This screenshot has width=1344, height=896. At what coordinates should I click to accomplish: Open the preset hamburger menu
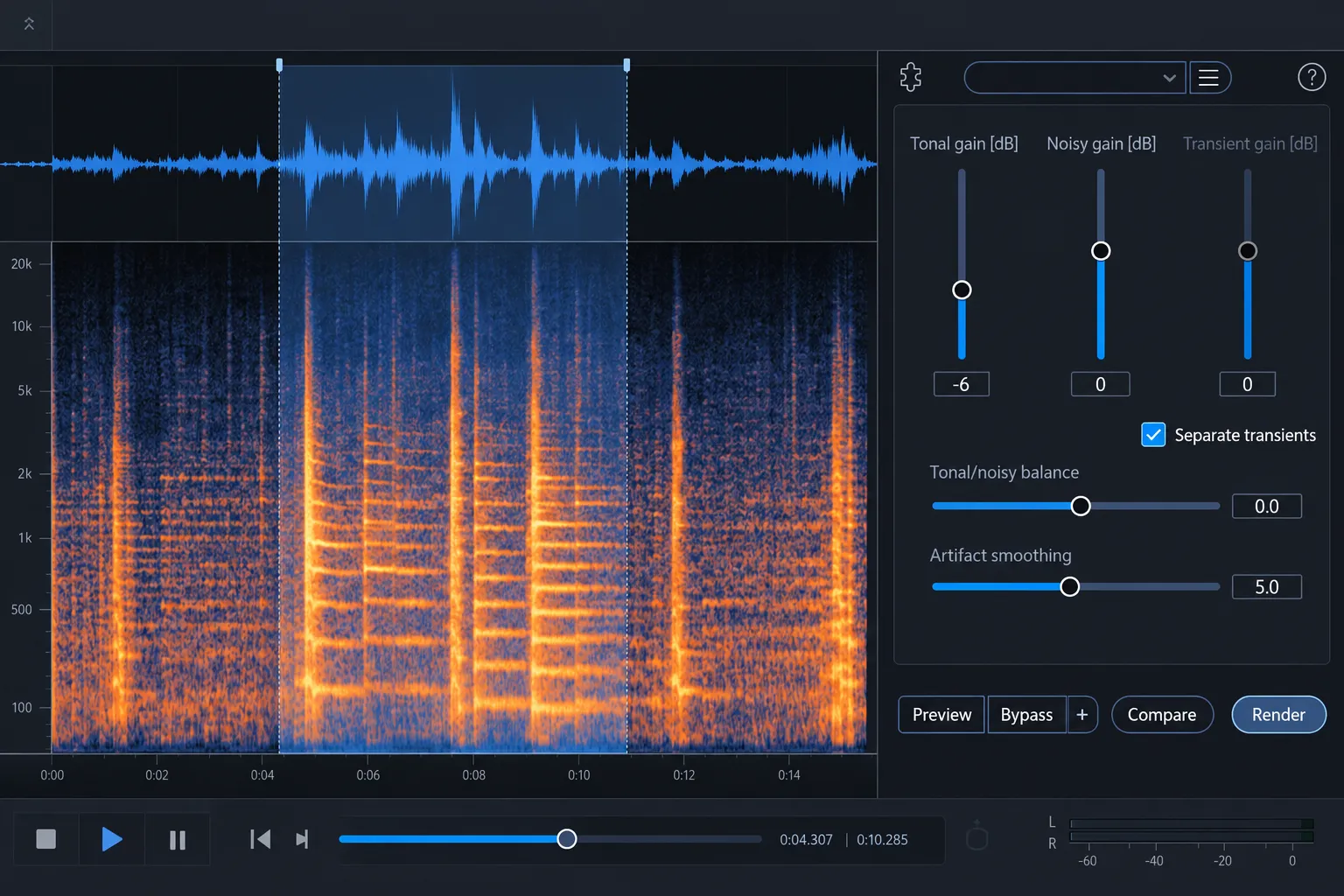pos(1209,78)
